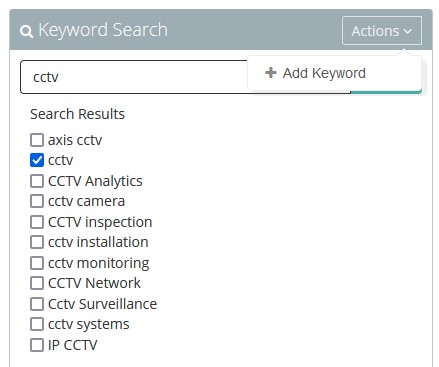Select the CCTV inspection checkbox
Screen dimensions: 439x367
(x=37, y=222)
